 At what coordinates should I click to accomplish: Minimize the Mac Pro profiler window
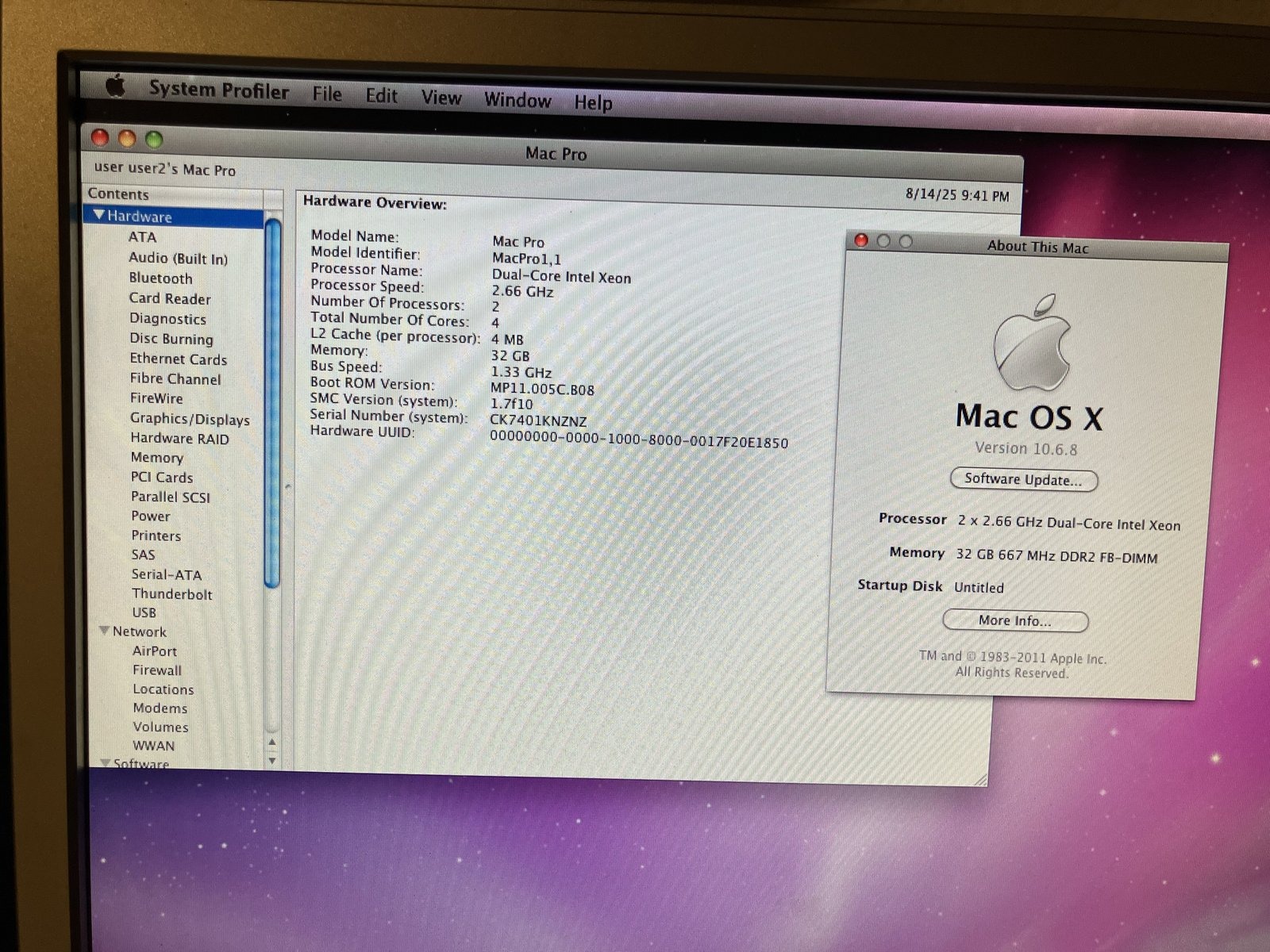(127, 139)
